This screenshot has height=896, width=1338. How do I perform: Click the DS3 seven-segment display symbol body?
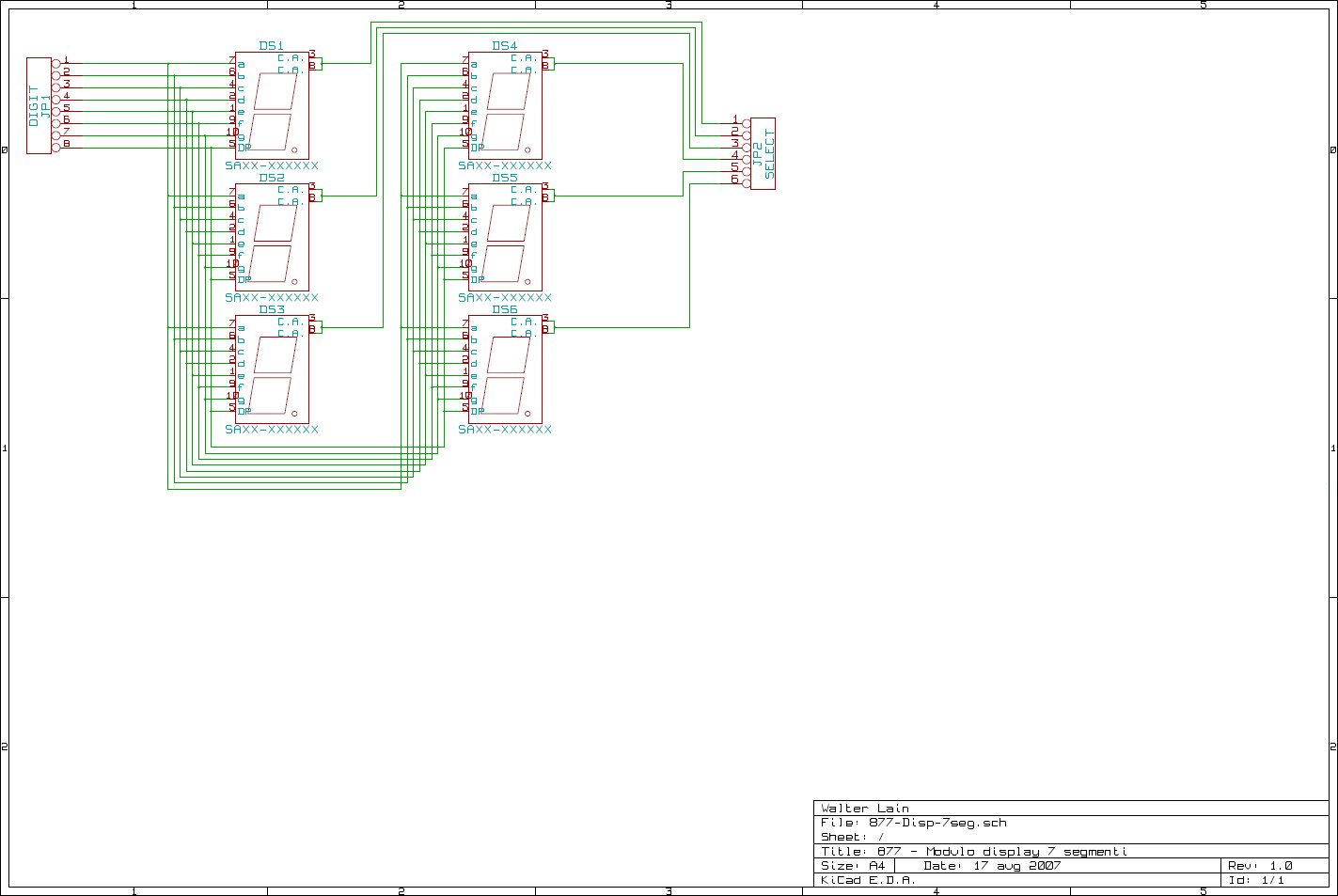pos(272,369)
